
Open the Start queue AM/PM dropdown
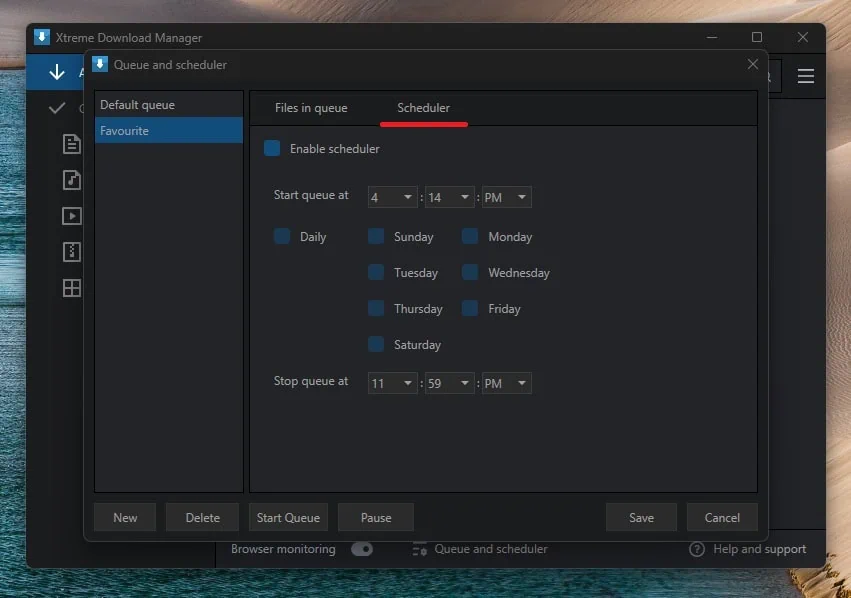[x=506, y=197]
